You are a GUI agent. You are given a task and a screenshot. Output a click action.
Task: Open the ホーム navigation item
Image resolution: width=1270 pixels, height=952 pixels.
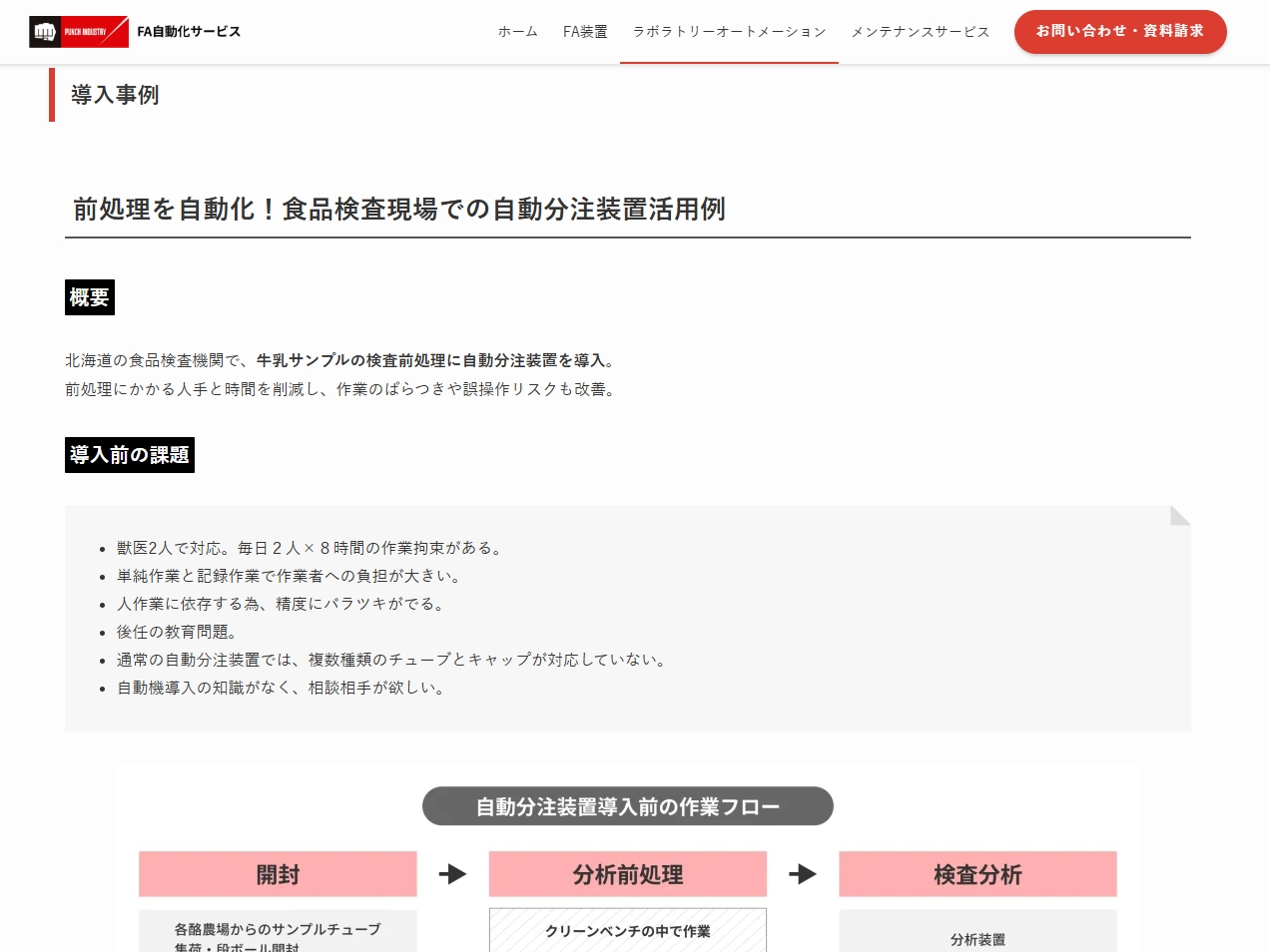pos(517,31)
